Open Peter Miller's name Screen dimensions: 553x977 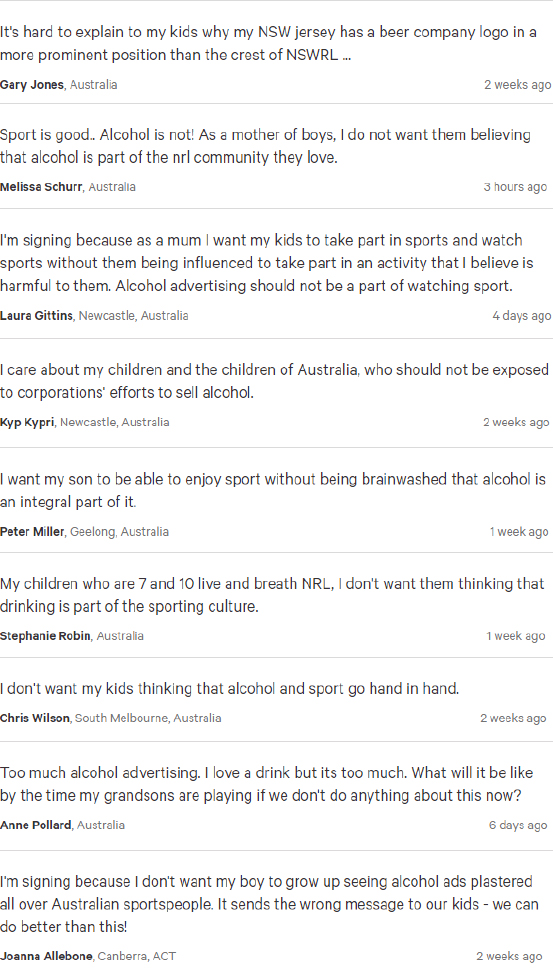coord(32,532)
